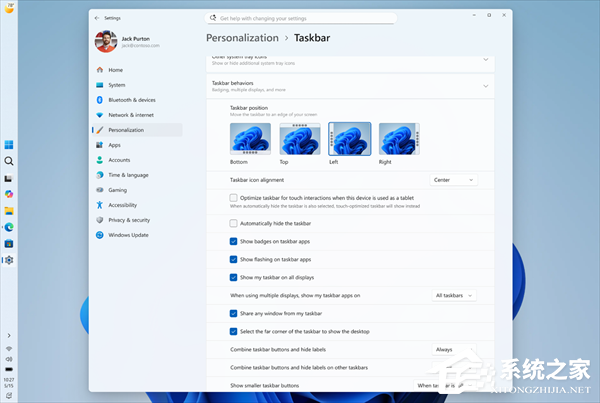Open Search from the left taskbar
This screenshot has height=403, width=600.
coord(9,161)
